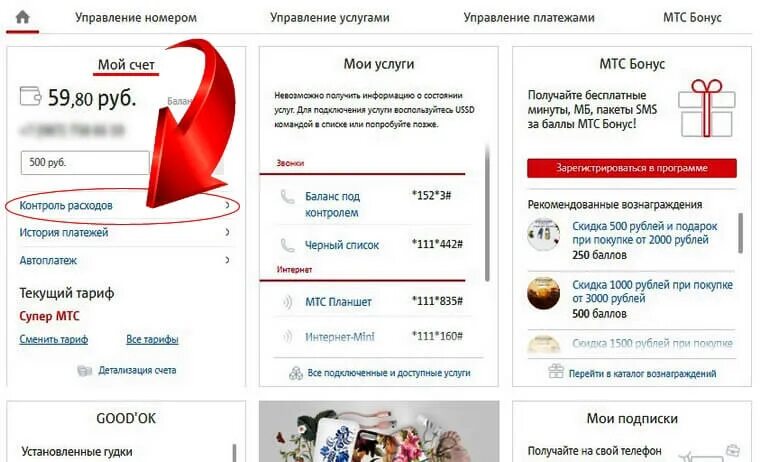Screen dimensions: 760x462
Task: Open the Управление платежами menu
Action: click(529, 17)
